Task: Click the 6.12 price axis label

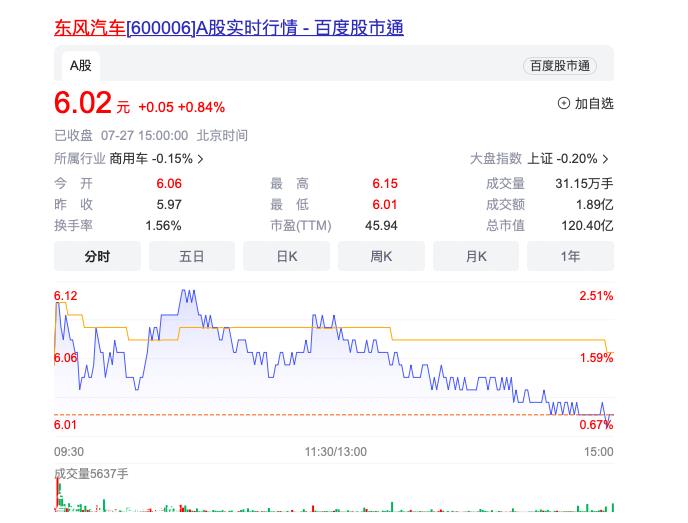Action: click(x=65, y=296)
